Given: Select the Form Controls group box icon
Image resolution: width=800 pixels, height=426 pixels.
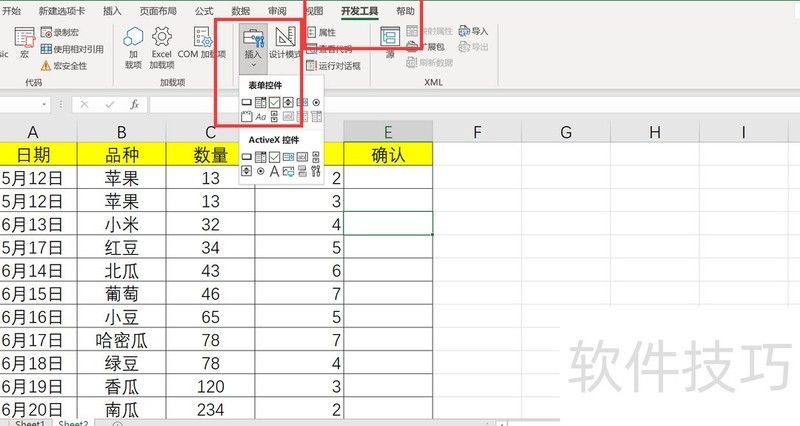Looking at the screenshot, I should [x=246, y=117].
